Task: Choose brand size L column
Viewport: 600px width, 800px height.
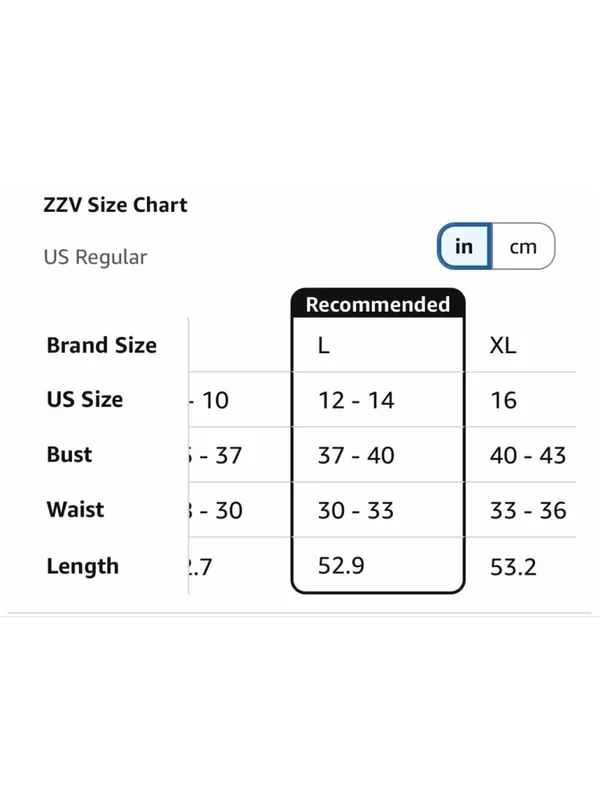Action: point(324,346)
